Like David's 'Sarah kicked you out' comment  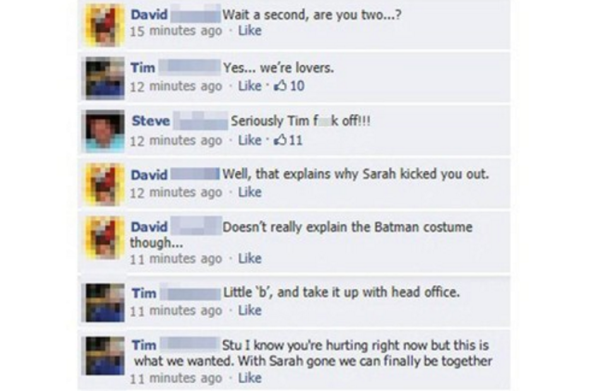[250, 192]
